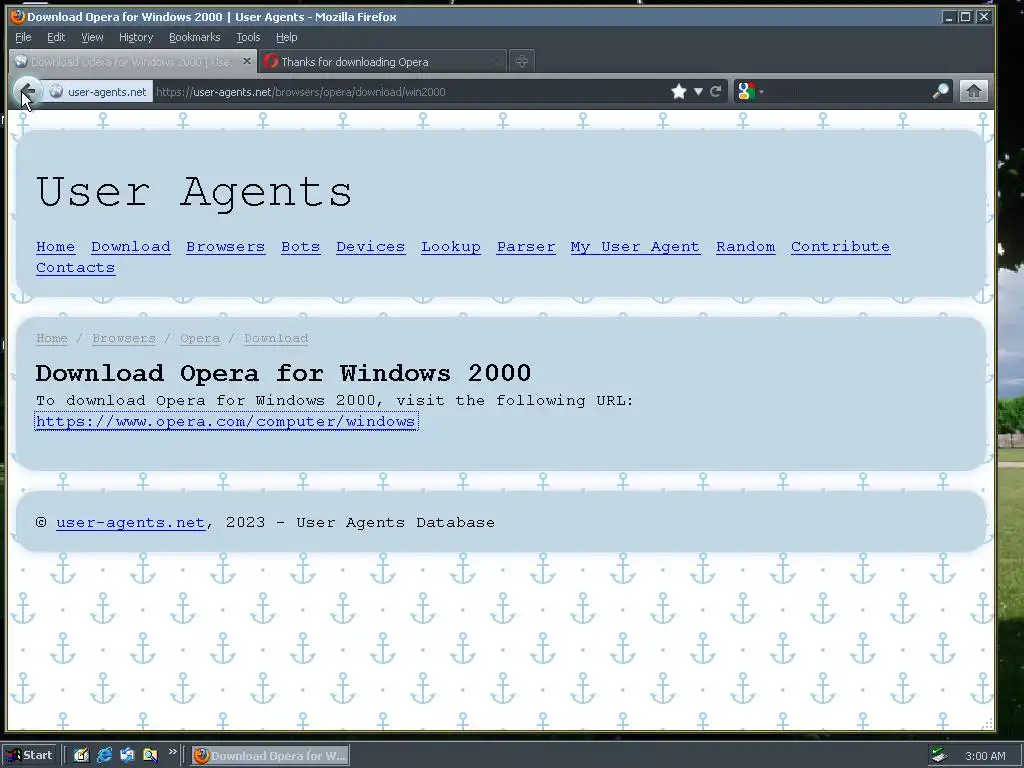Open the Bookmarks menu
This screenshot has width=1024, height=768.
(x=195, y=37)
